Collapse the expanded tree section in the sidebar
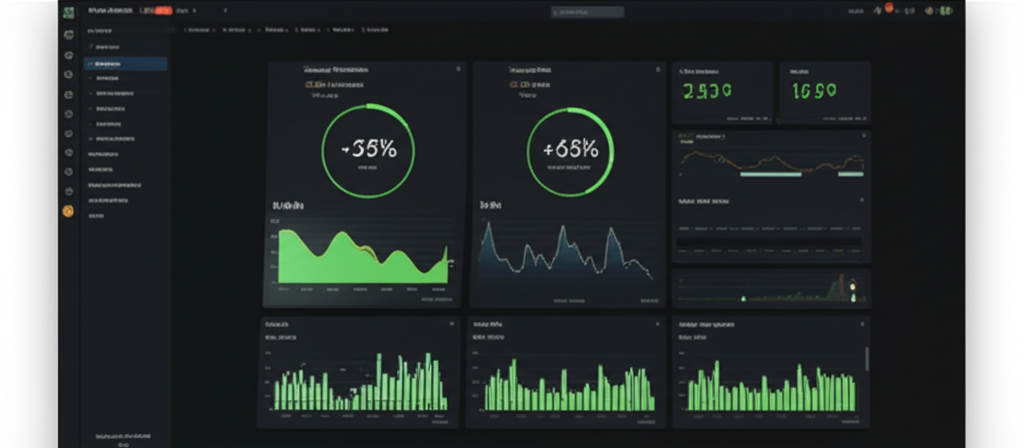The width and height of the screenshot is (1024, 448). (90, 47)
